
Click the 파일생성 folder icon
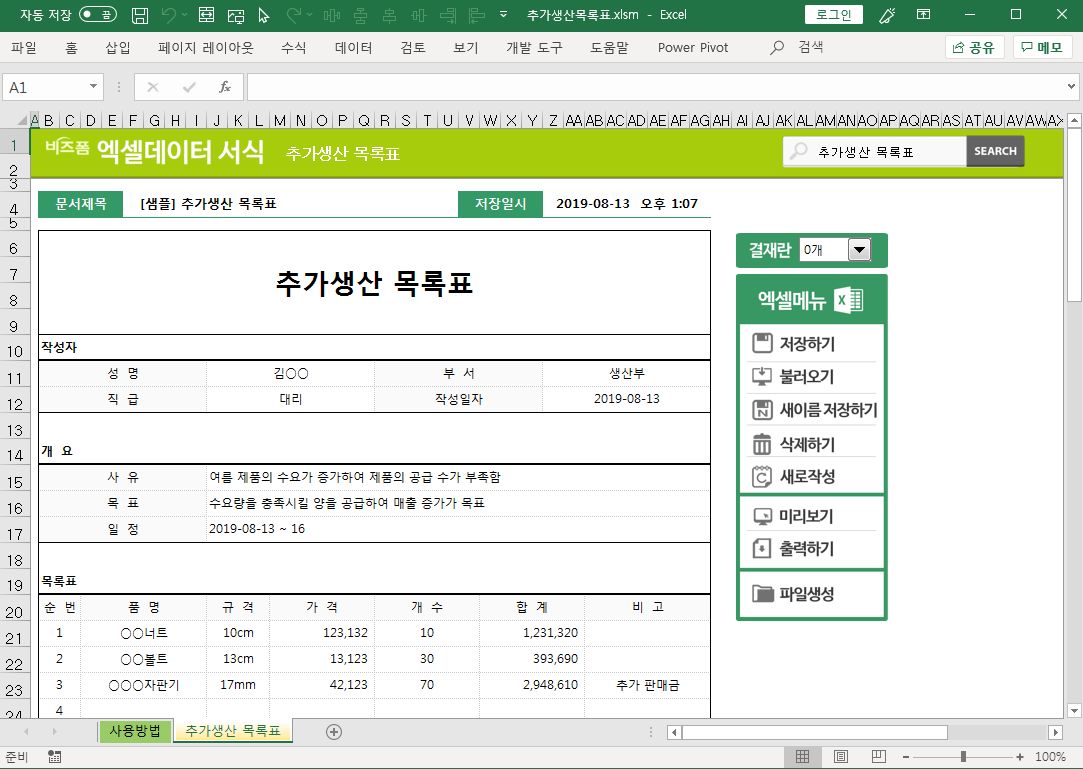(x=763, y=594)
